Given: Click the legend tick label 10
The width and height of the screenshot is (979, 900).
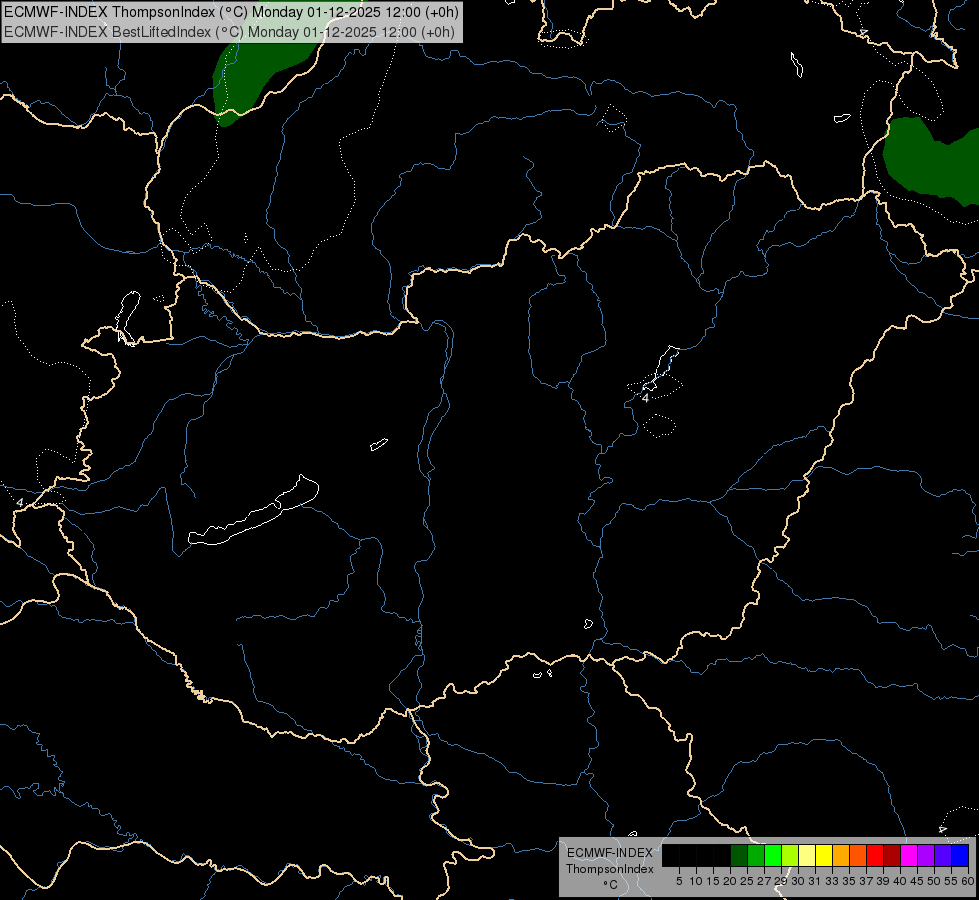Looking at the screenshot, I should pyautogui.click(x=696, y=881).
